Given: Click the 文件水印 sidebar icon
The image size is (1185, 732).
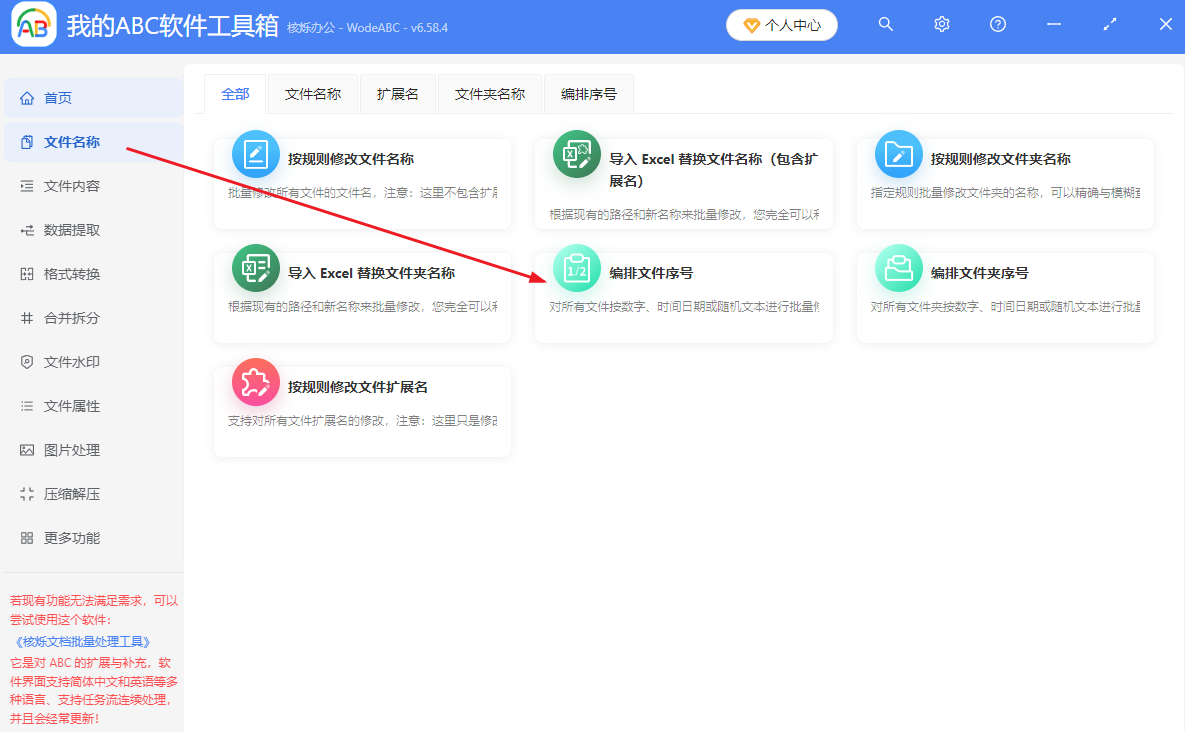Looking at the screenshot, I should coord(27,362).
